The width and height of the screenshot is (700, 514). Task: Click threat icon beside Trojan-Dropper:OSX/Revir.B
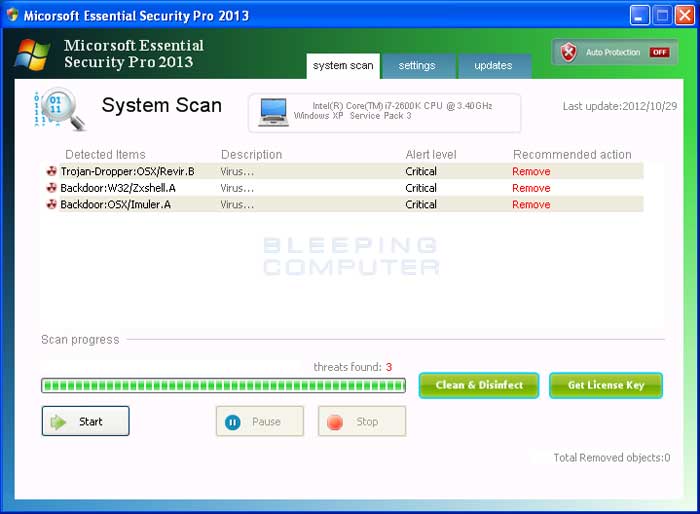52,171
